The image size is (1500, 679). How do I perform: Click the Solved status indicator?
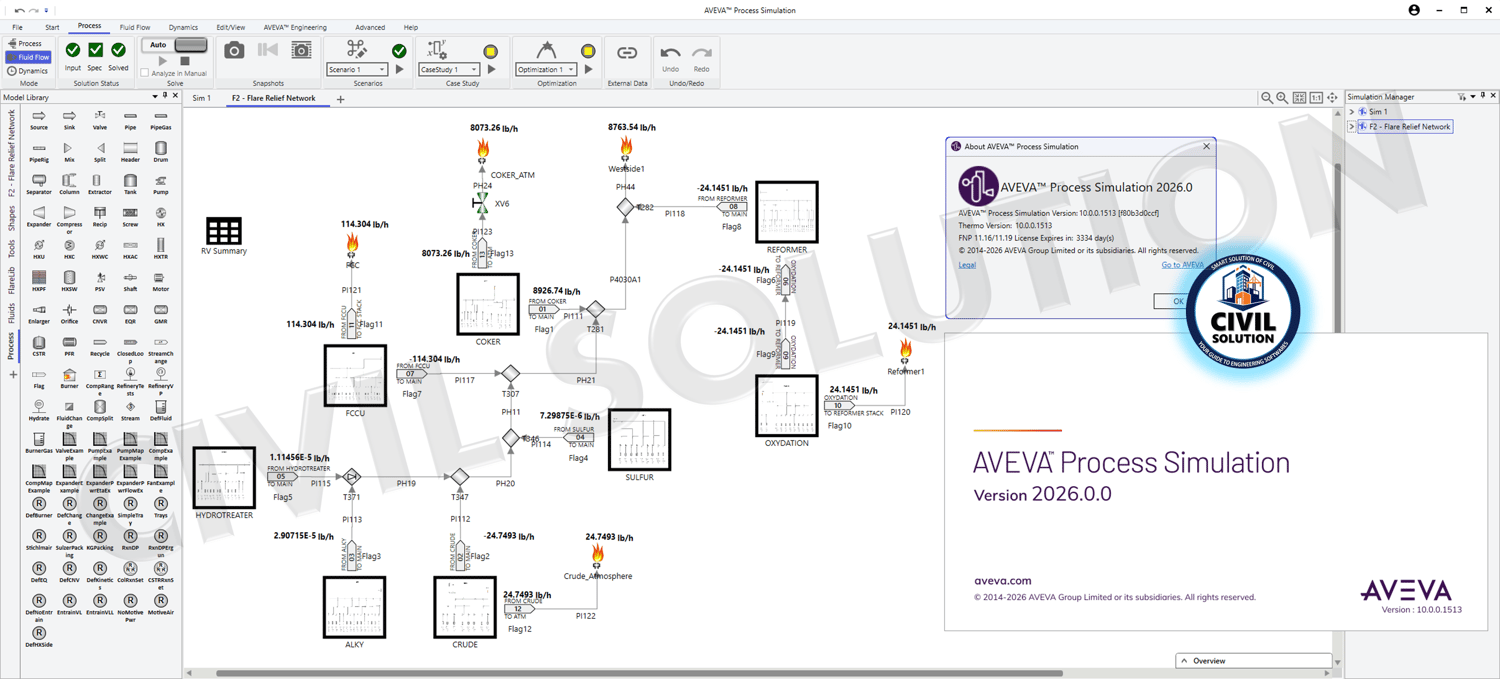[118, 50]
